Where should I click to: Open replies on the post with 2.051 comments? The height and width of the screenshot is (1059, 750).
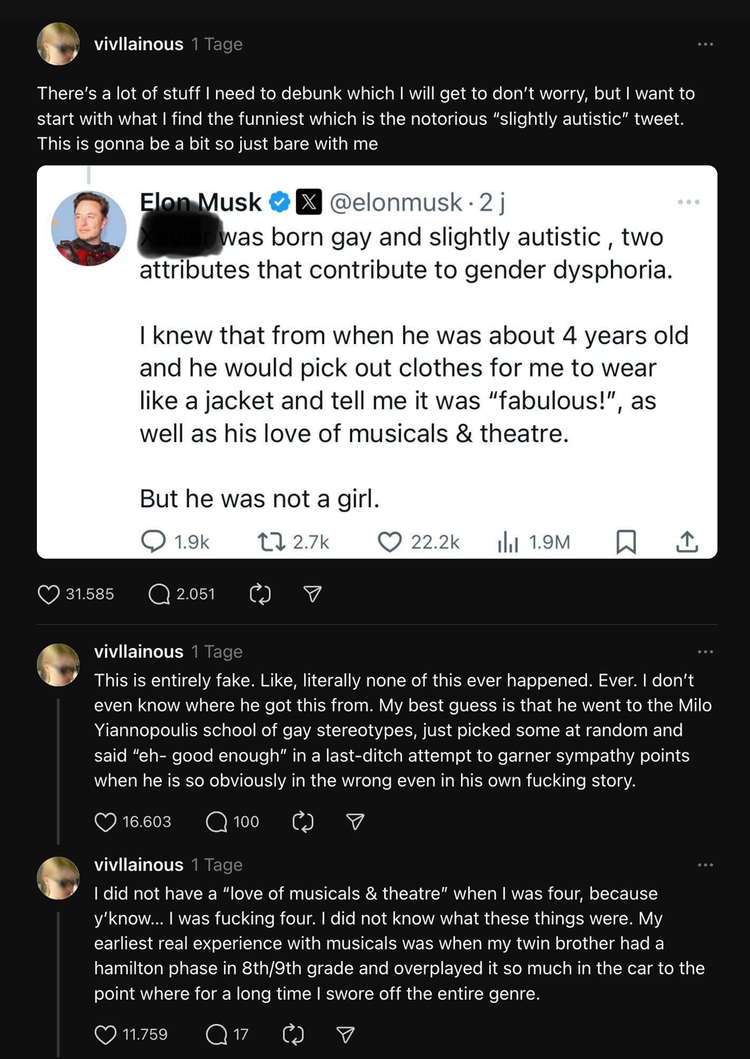159,594
